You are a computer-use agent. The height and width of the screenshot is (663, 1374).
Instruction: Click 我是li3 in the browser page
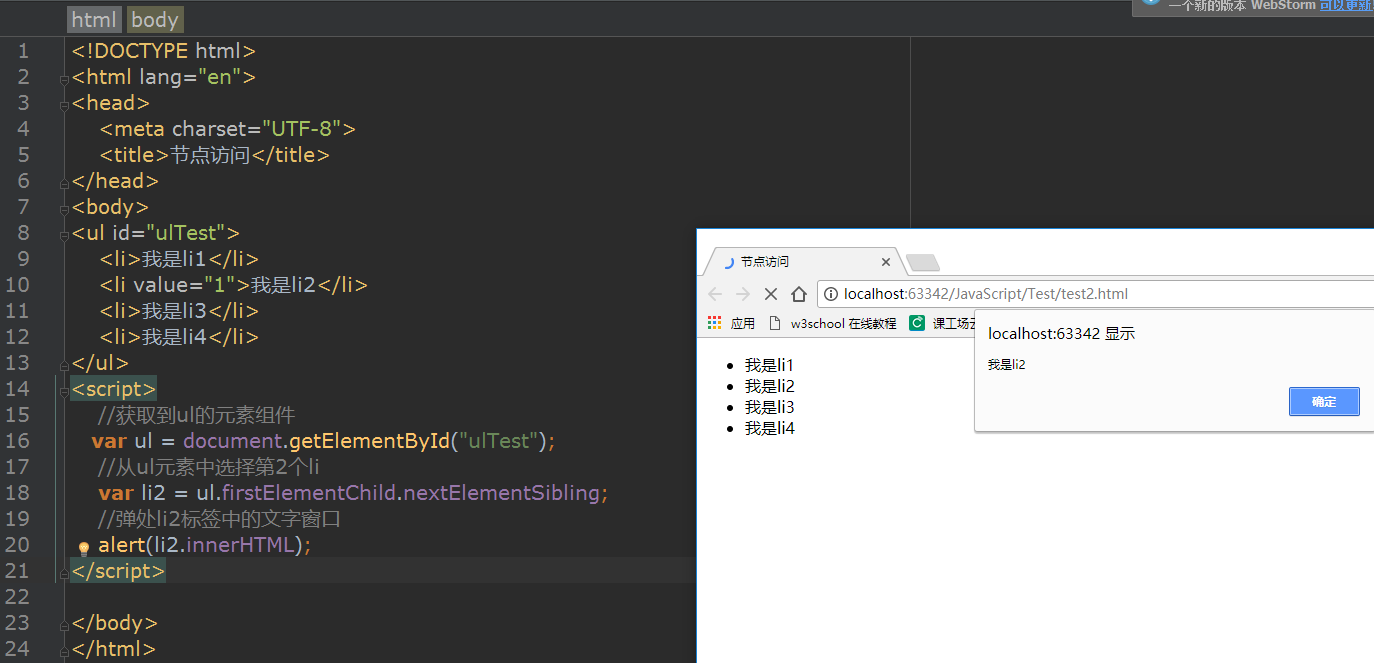[769, 407]
